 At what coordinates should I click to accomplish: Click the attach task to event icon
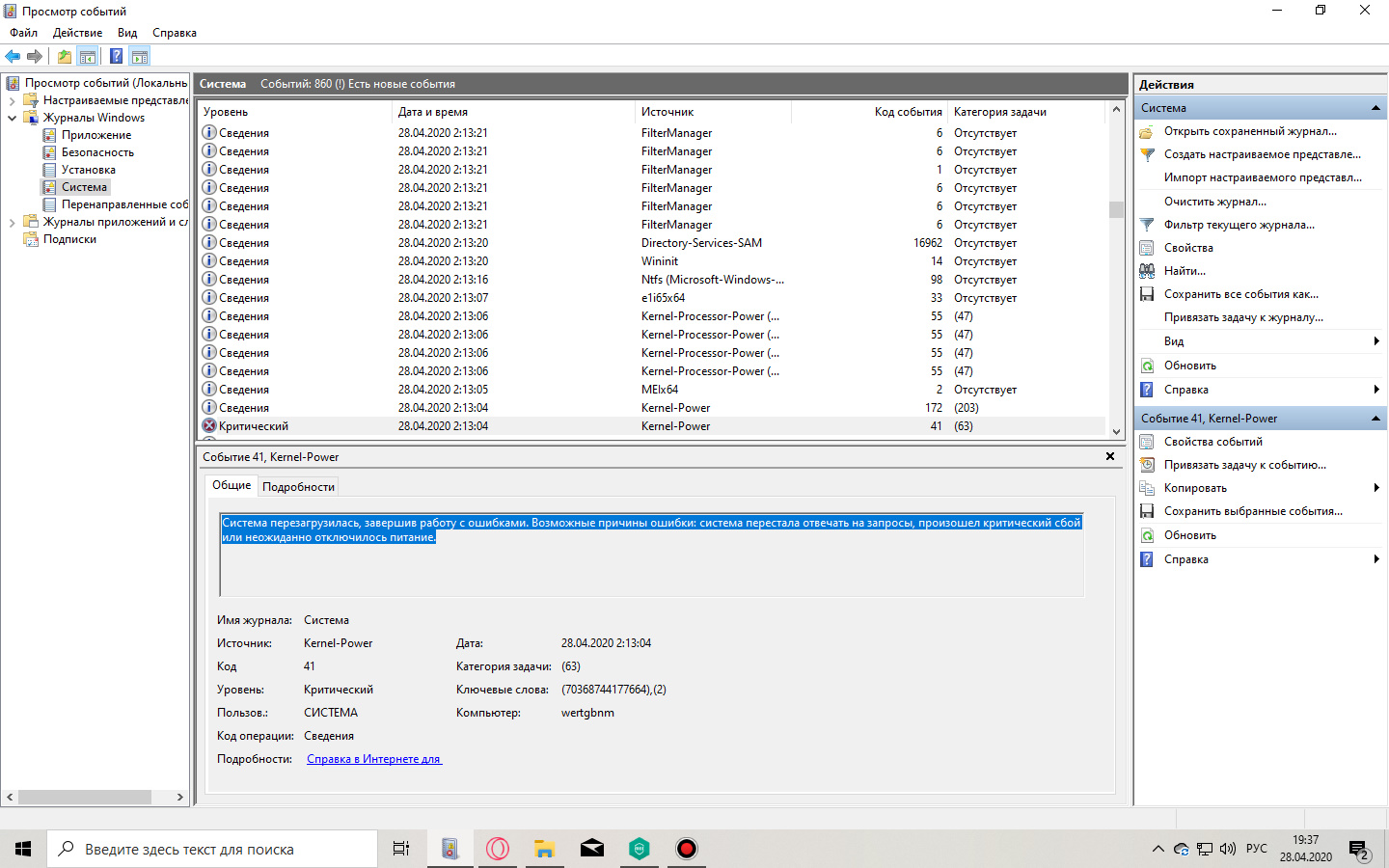point(1147,465)
